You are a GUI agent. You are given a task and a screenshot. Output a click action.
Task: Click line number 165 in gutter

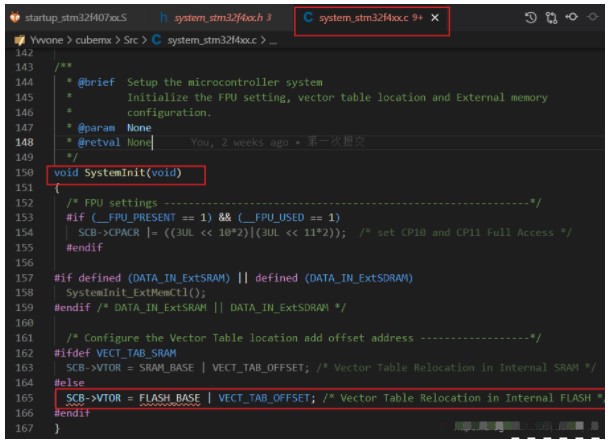coord(24,398)
